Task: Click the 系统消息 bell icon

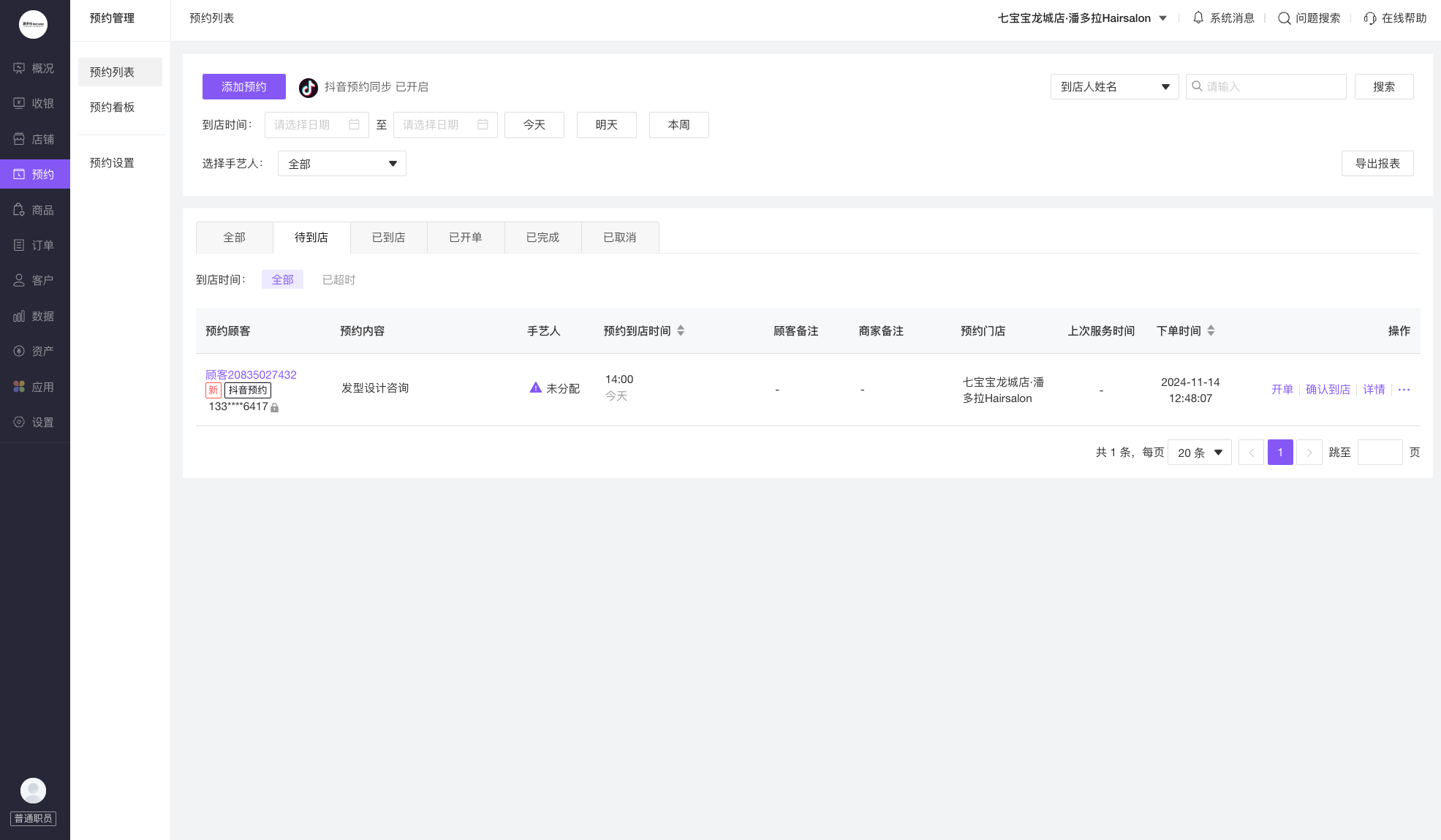Action: (1198, 18)
